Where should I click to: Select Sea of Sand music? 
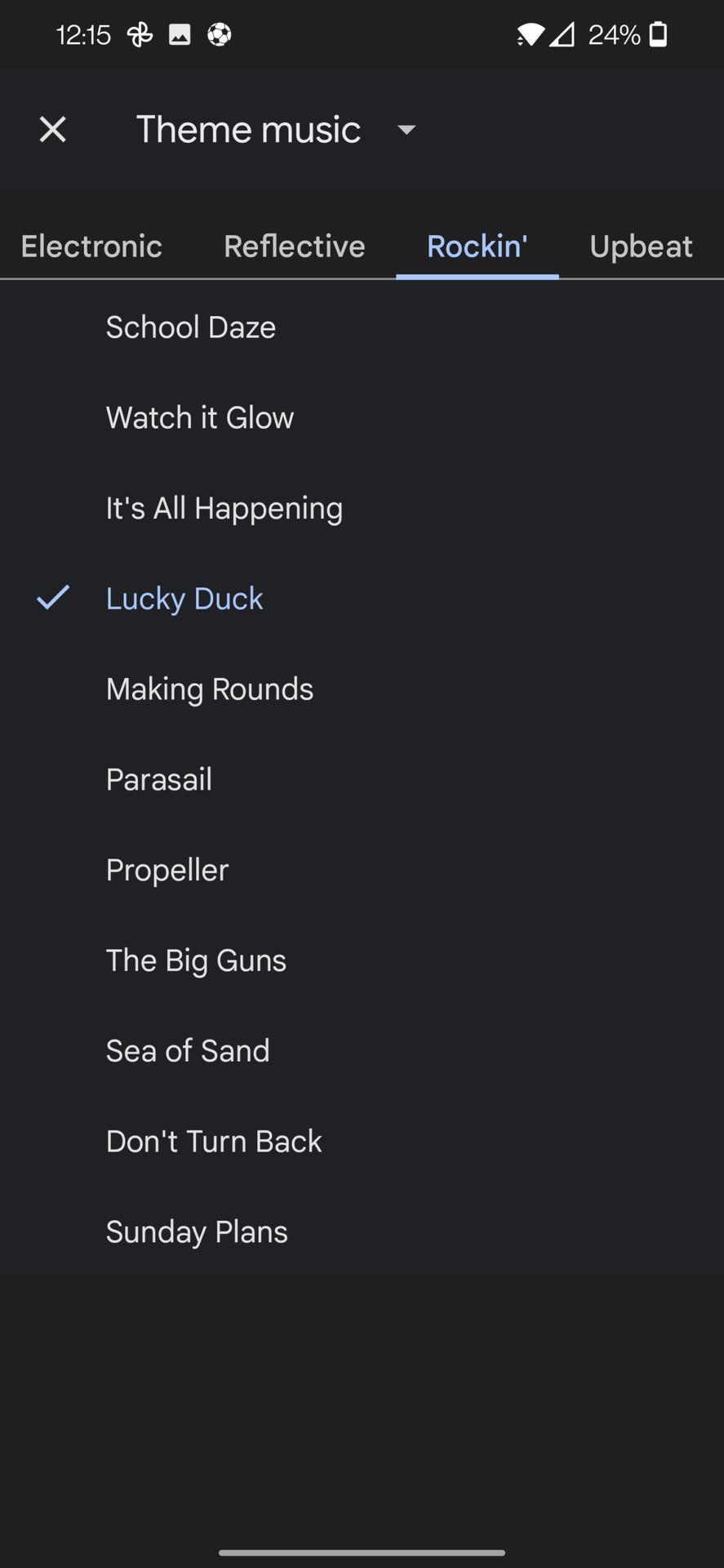[x=188, y=1051]
